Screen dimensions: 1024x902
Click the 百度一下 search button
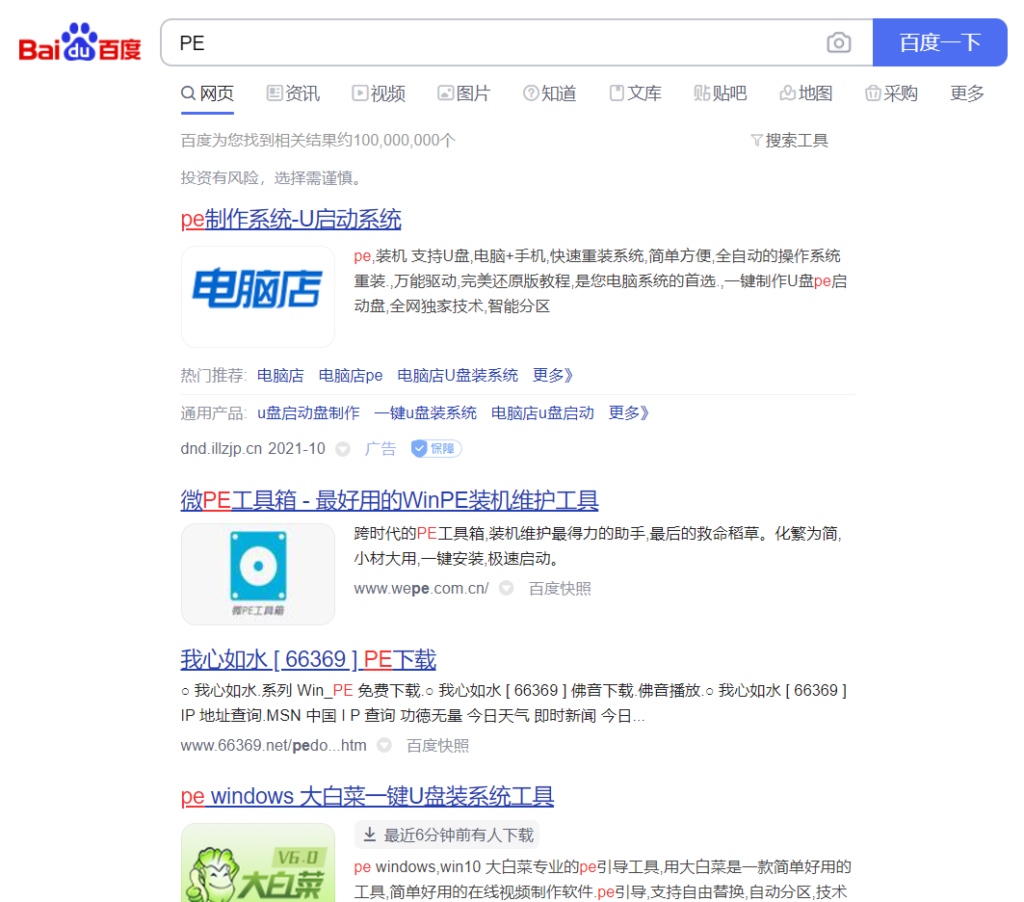click(940, 42)
